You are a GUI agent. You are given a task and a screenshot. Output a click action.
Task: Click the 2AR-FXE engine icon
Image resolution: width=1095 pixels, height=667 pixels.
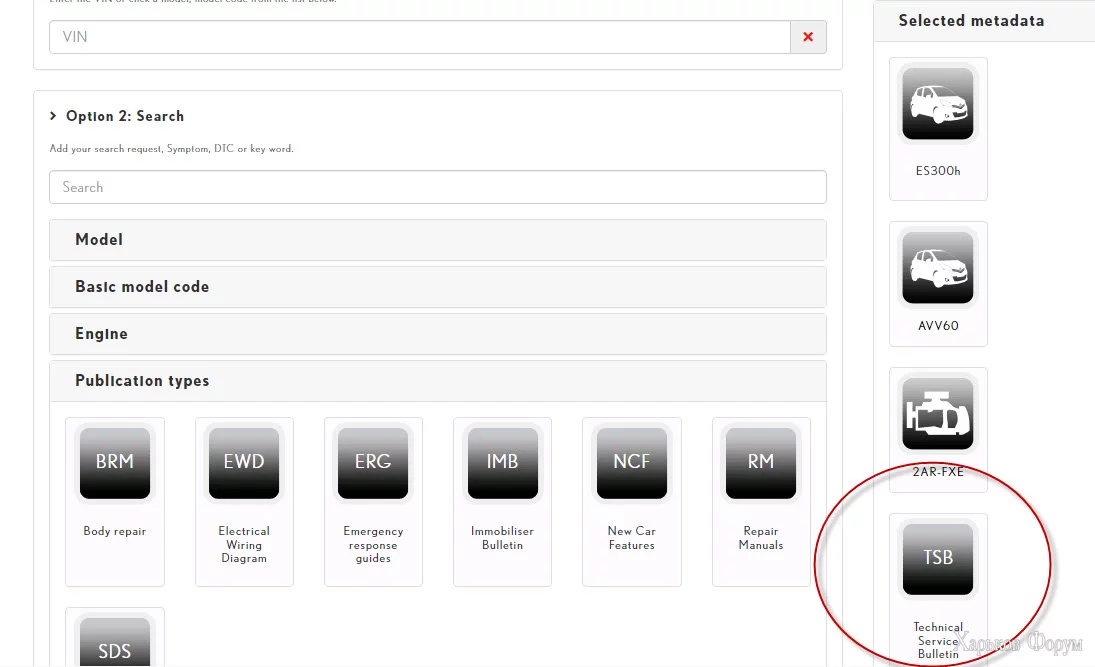point(938,413)
